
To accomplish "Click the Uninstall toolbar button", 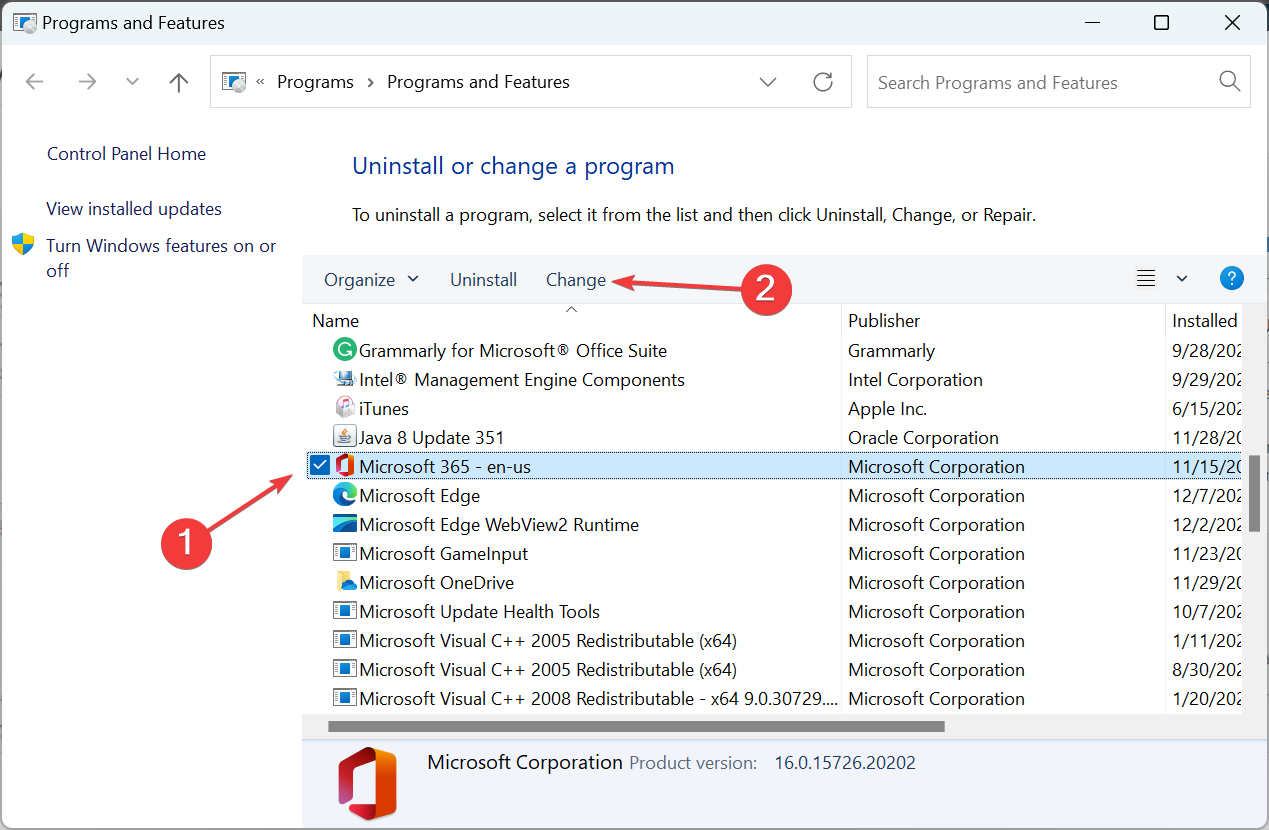I will point(483,280).
